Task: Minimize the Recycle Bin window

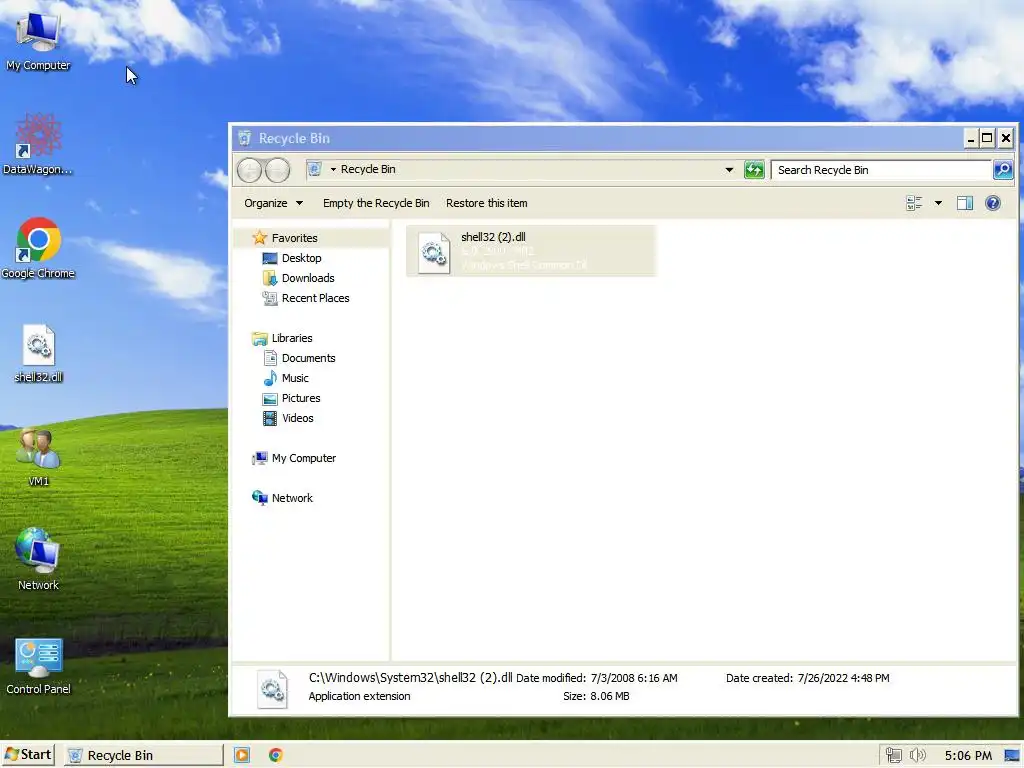Action: point(970,138)
